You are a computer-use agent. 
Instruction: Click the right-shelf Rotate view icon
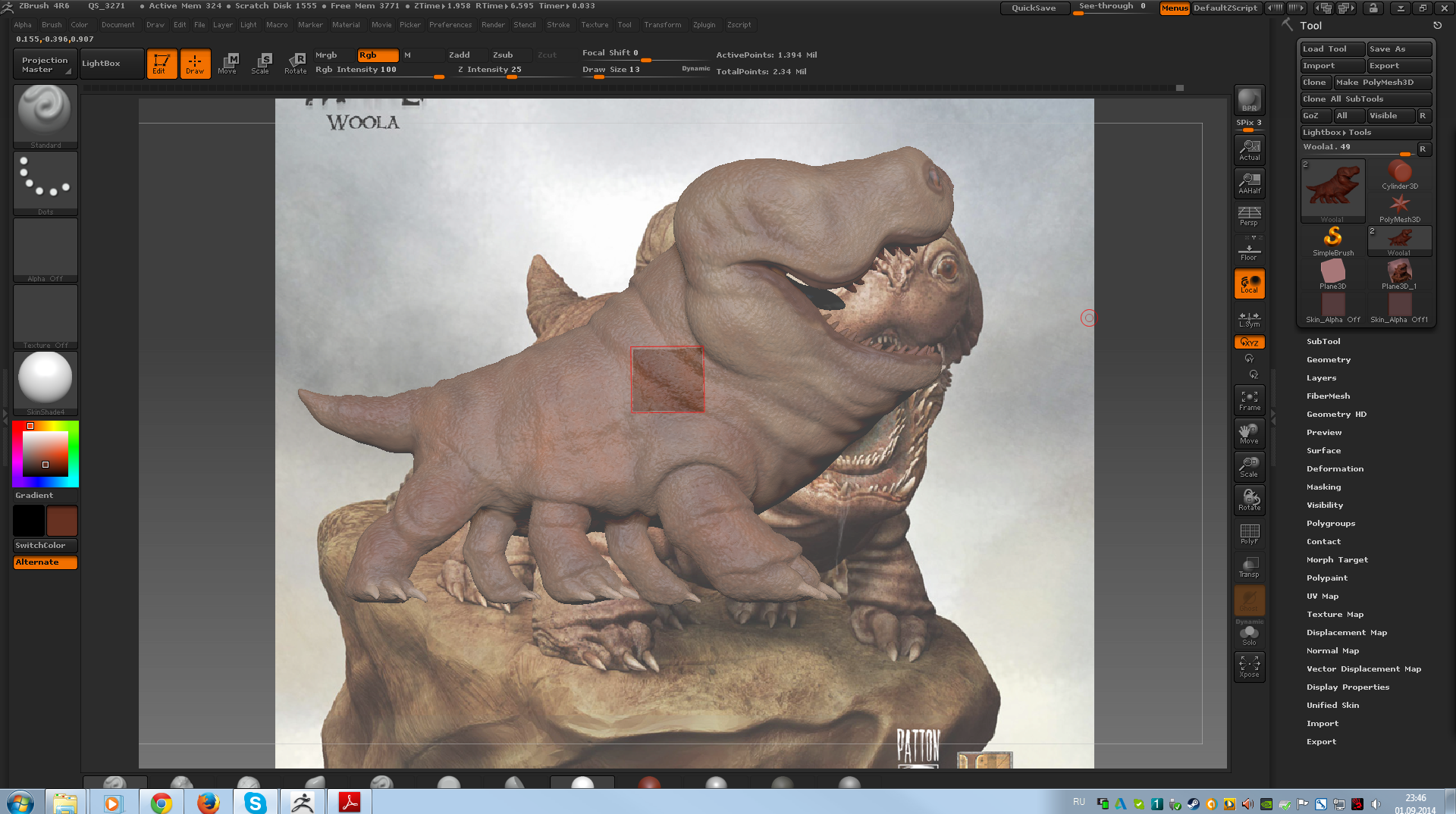tap(1249, 500)
